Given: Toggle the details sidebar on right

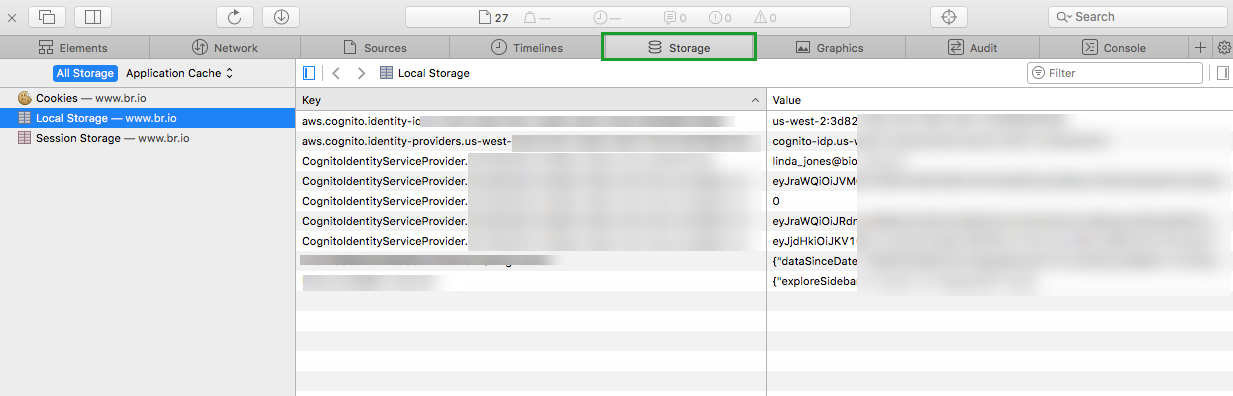Looking at the screenshot, I should click(x=1222, y=73).
